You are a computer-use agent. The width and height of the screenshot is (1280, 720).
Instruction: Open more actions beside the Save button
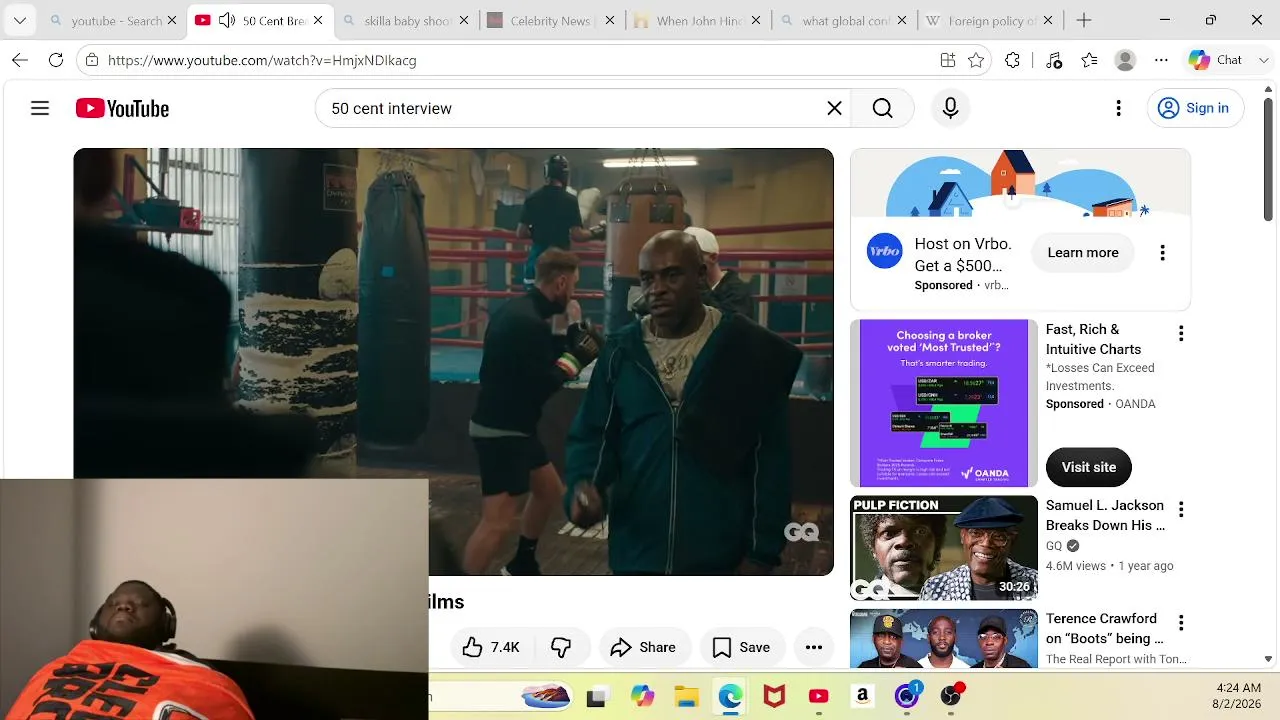tap(814, 648)
